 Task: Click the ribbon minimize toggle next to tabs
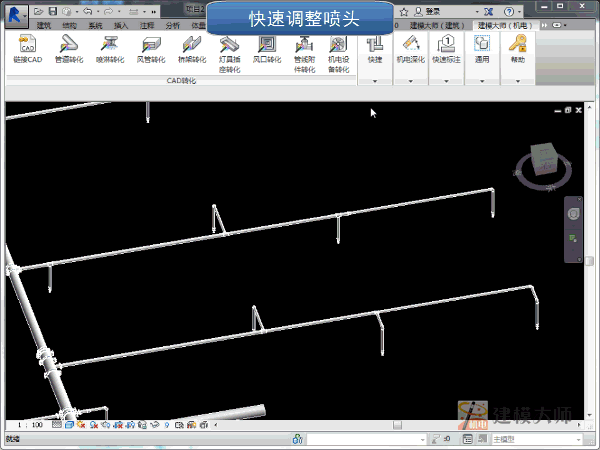557,25
